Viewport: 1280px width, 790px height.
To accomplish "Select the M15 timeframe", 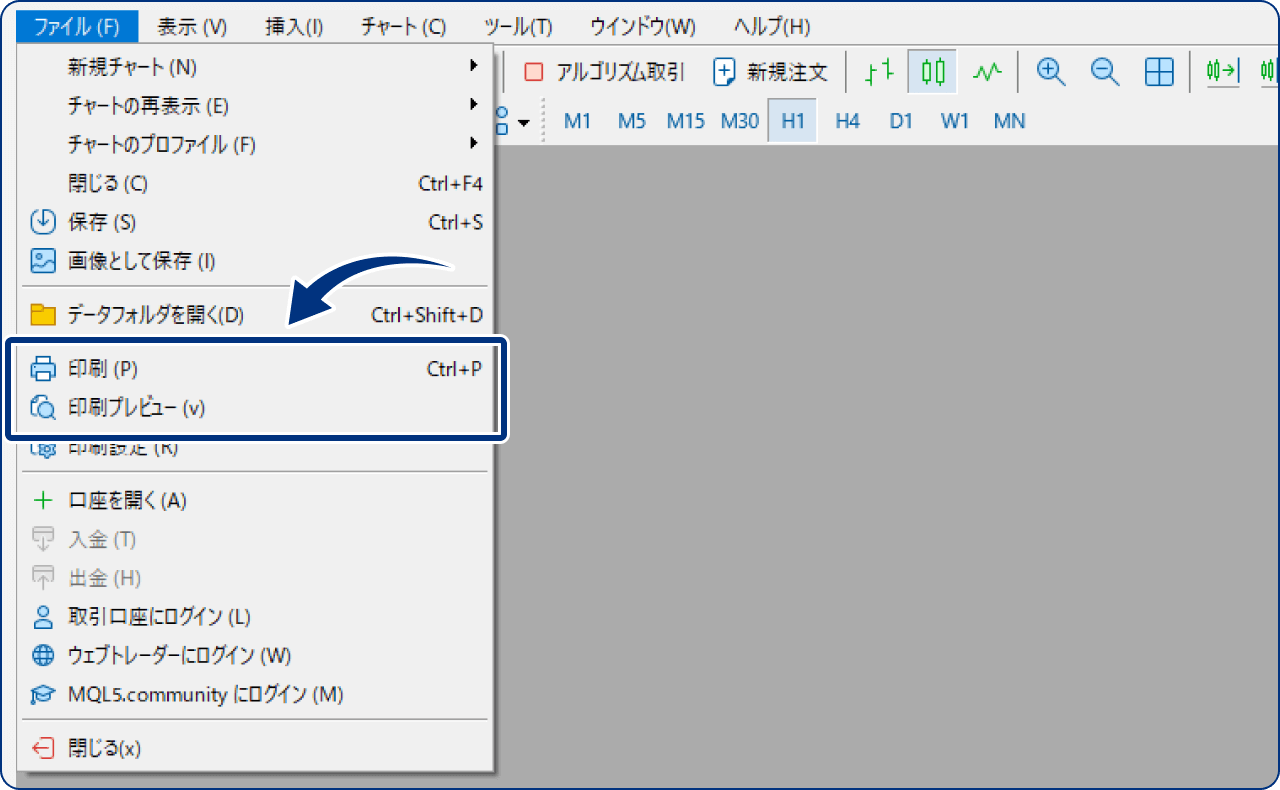I will pos(686,121).
